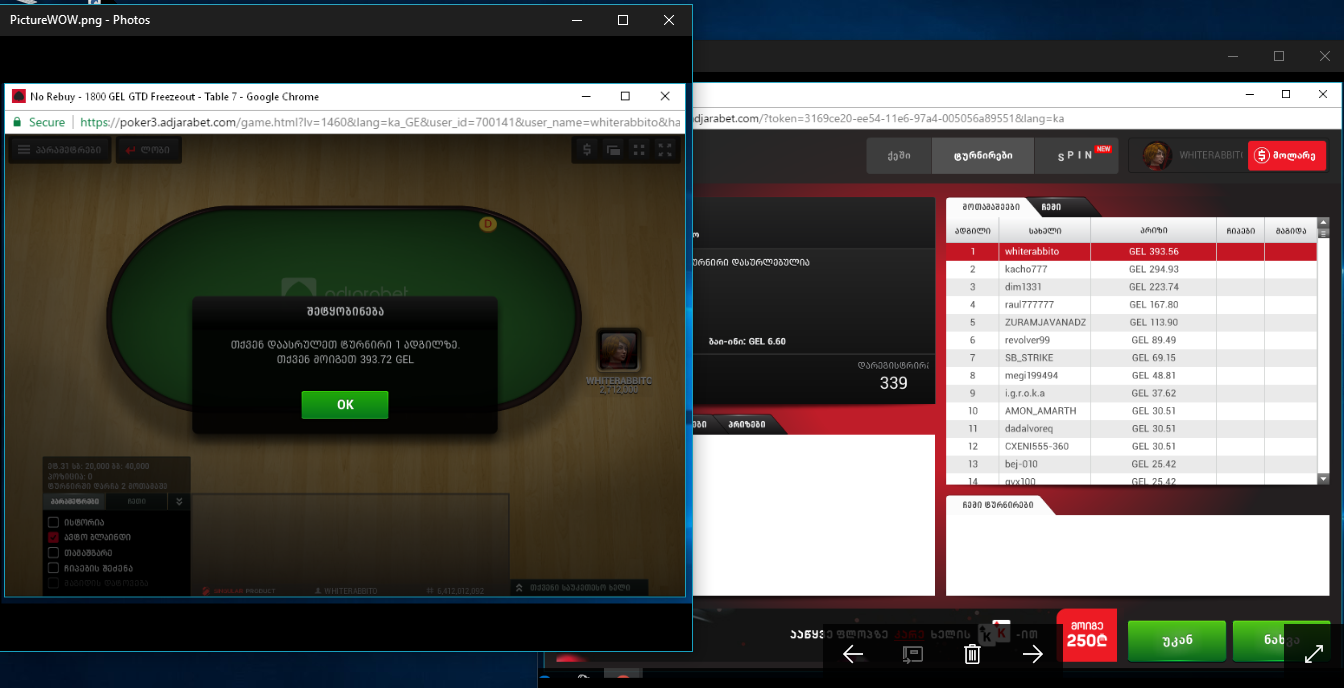Click the dollar cashier icon on poker table

click(587, 150)
